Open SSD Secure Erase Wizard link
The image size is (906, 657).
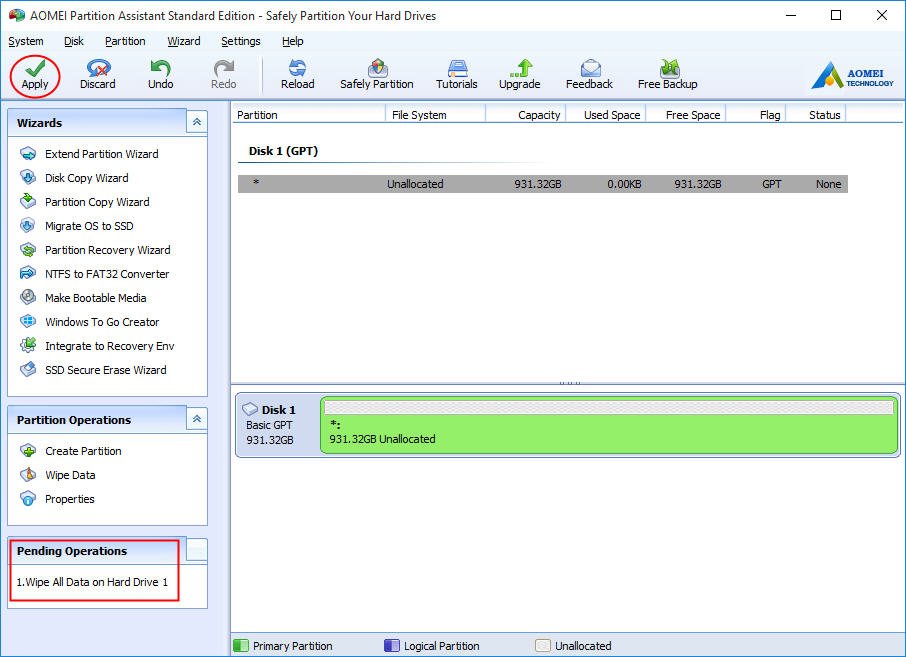point(106,370)
